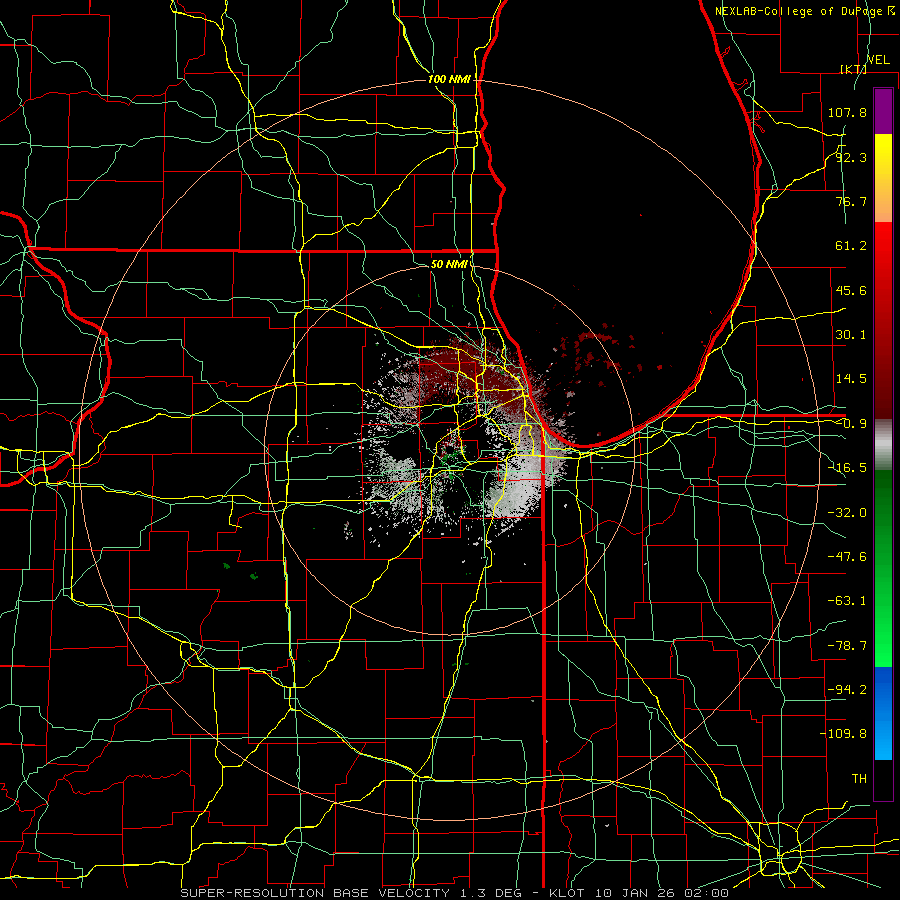Viewport: 900px width, 900px height.
Task: Click the 14.5 legend value
Action: coord(851,379)
